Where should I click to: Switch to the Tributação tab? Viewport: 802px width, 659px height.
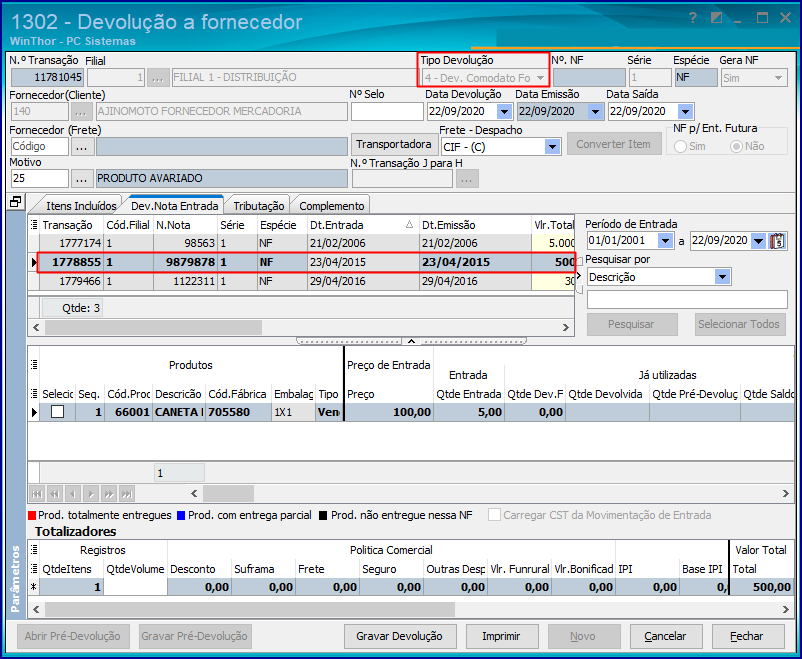258,205
